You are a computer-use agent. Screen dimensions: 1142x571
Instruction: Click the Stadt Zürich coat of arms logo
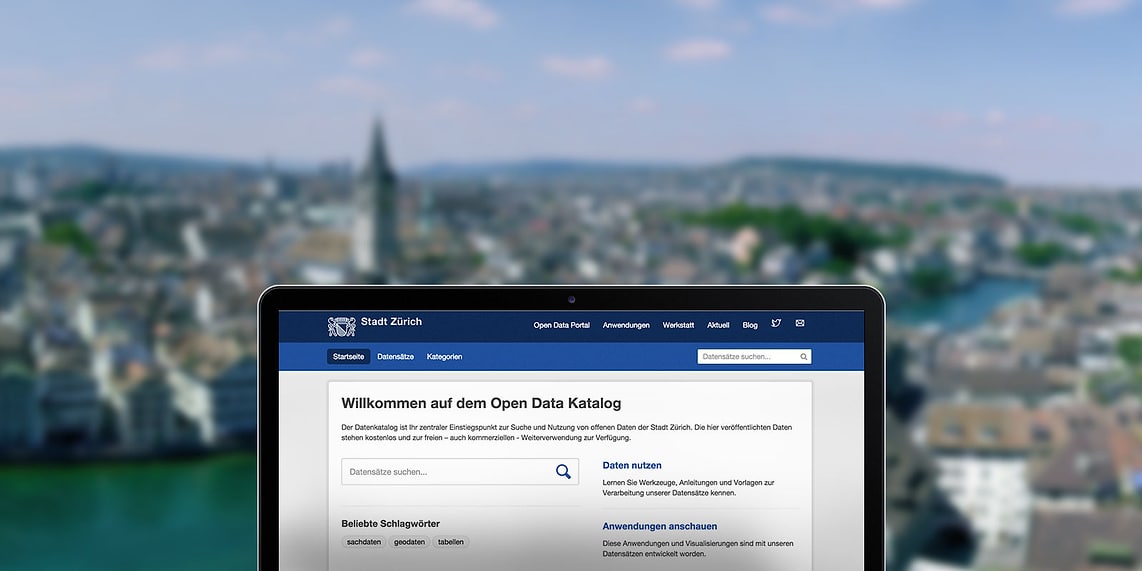pyautogui.click(x=341, y=326)
